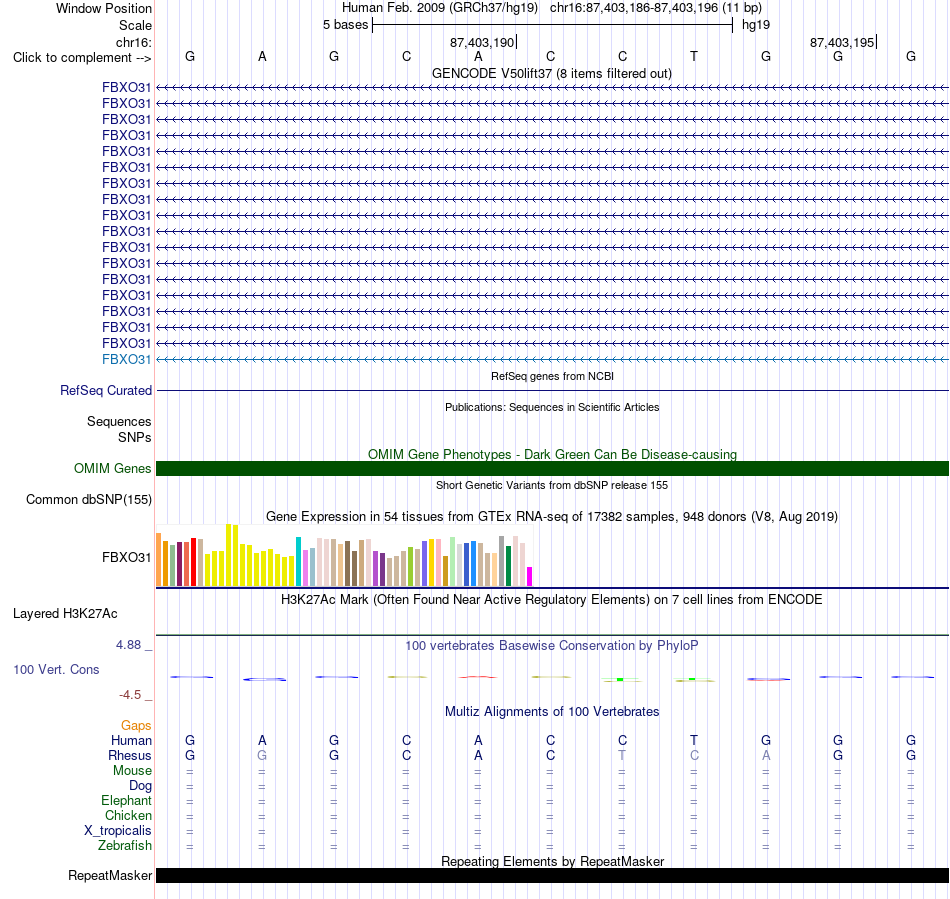Click the X_tropicalis species label
The height and width of the screenshot is (899, 950).
[x=118, y=831]
